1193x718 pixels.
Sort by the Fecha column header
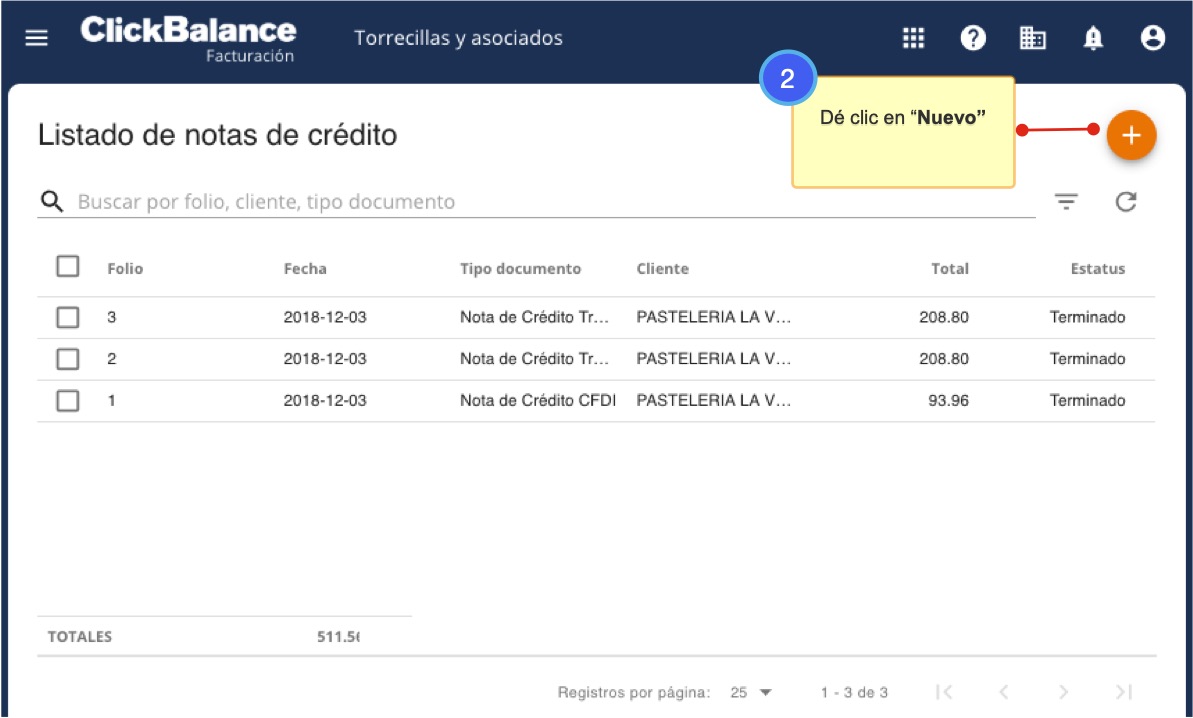(x=305, y=269)
